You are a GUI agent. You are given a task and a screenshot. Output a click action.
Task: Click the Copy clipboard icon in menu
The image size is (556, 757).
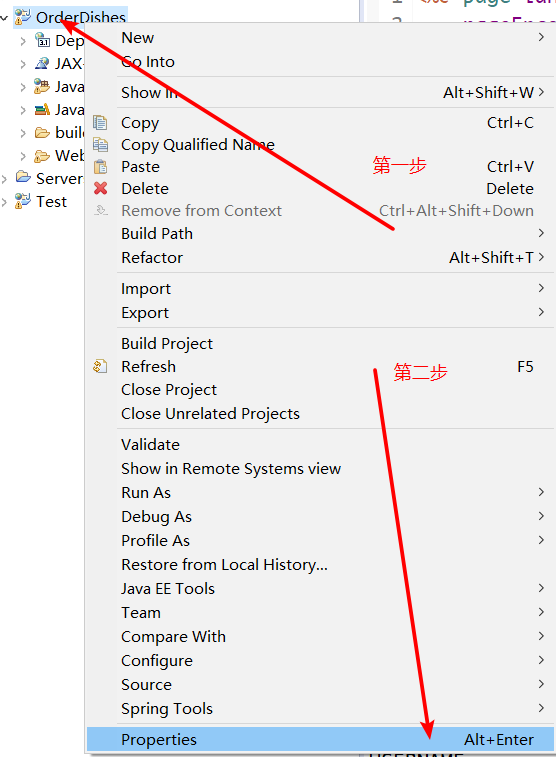(x=100, y=123)
